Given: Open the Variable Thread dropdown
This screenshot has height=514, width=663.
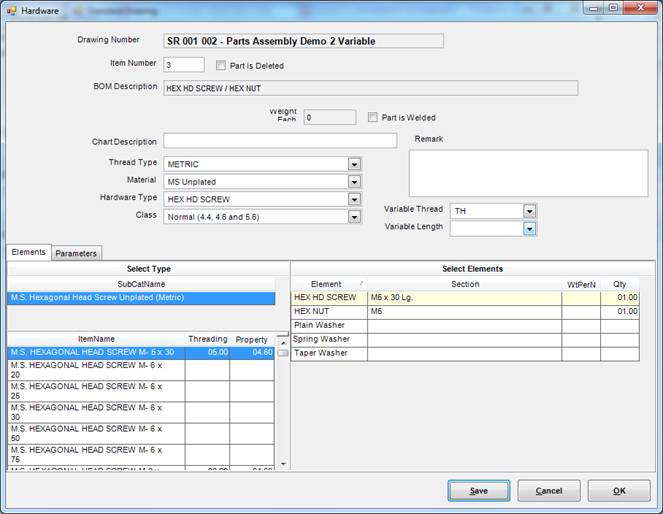Looking at the screenshot, I should (529, 211).
